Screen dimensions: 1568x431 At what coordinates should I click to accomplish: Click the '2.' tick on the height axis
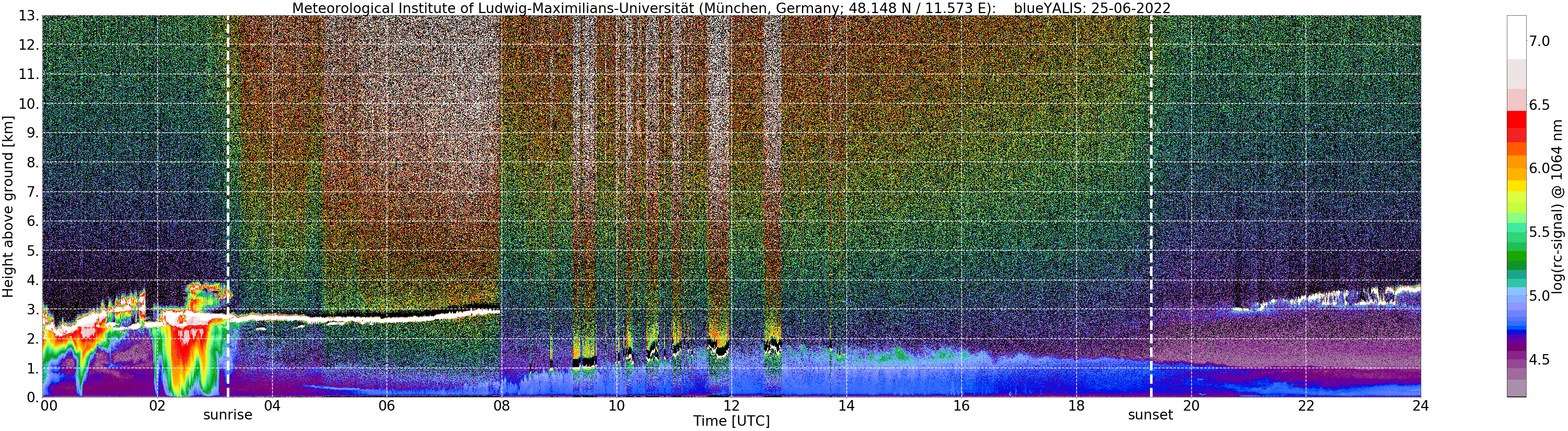coord(33,338)
